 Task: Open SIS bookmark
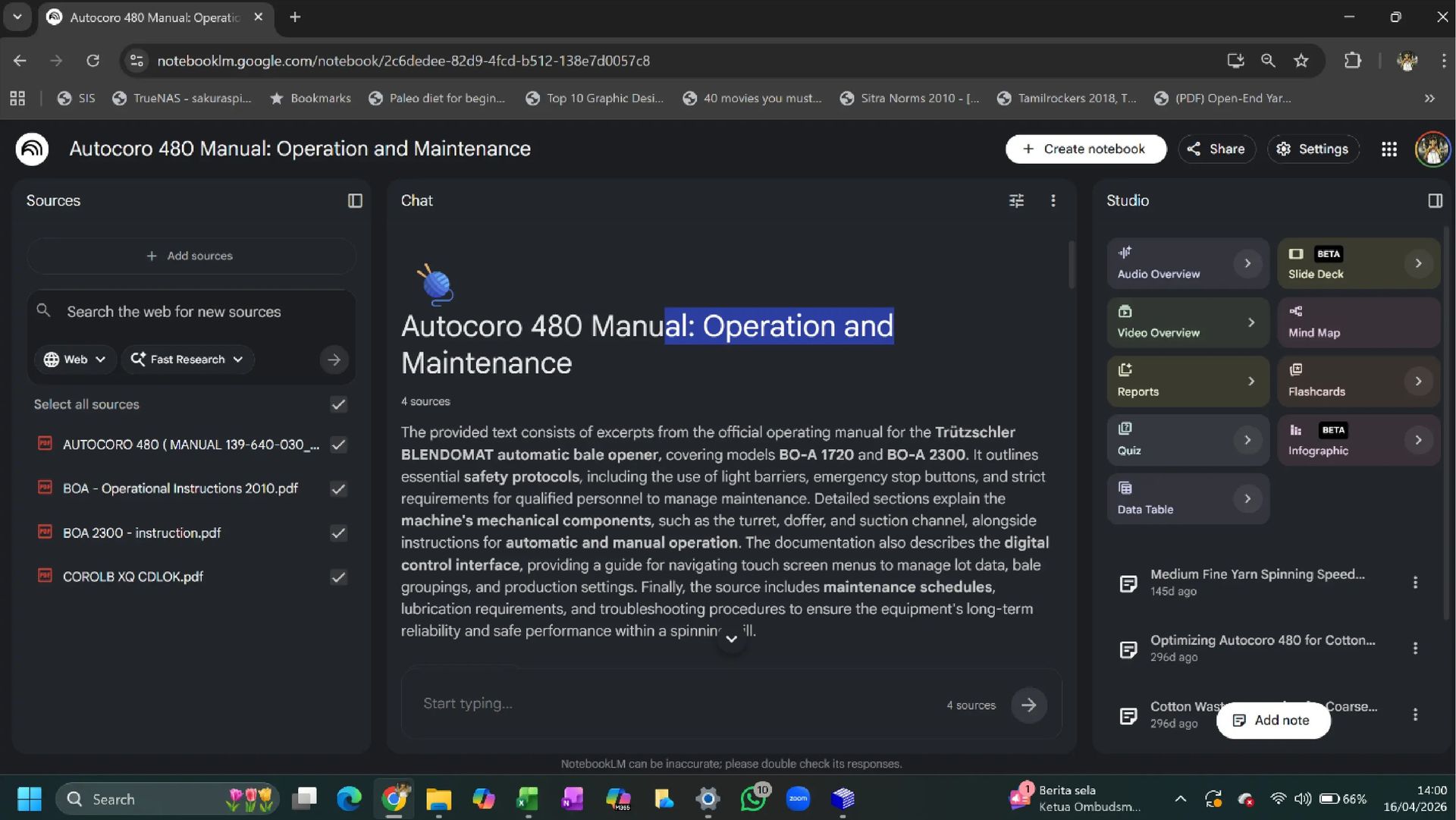pos(77,98)
